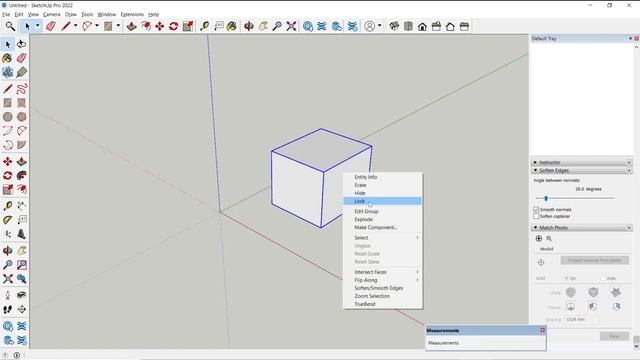Pick the Circle tool in left toolbar
The height and width of the screenshot is (360, 640).
7,117
